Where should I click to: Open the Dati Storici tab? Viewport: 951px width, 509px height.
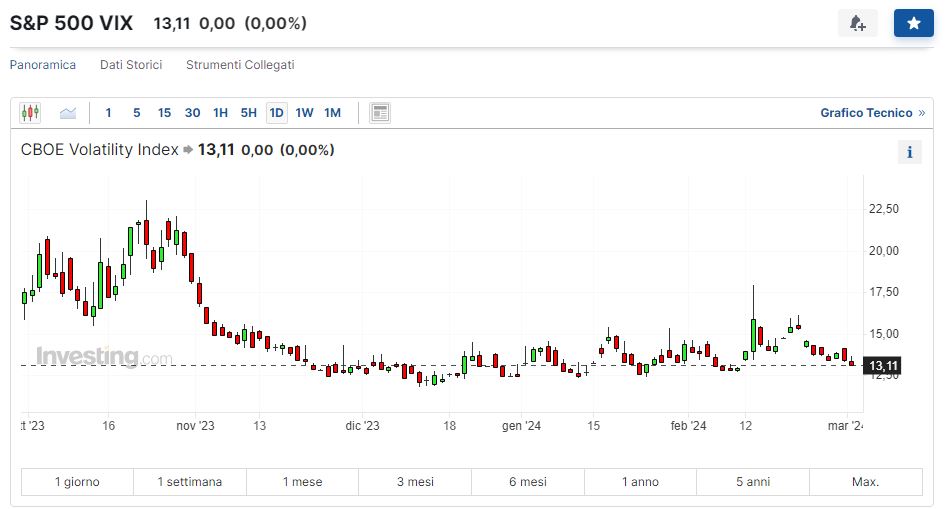pos(131,65)
